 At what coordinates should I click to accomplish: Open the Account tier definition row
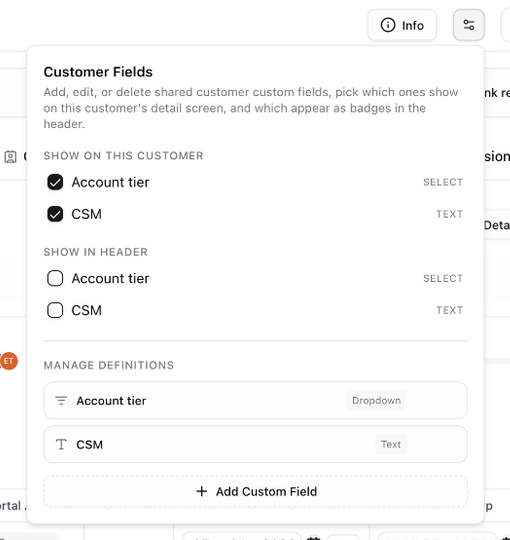(256, 401)
